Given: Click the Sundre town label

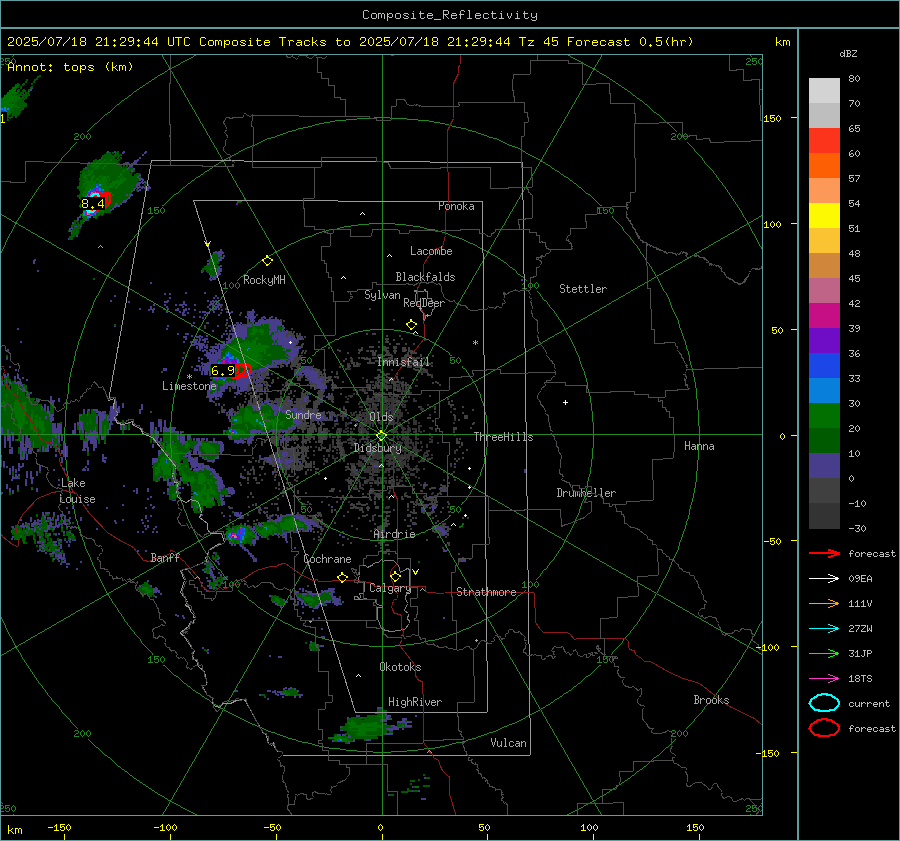Looking at the screenshot, I should [x=303, y=414].
